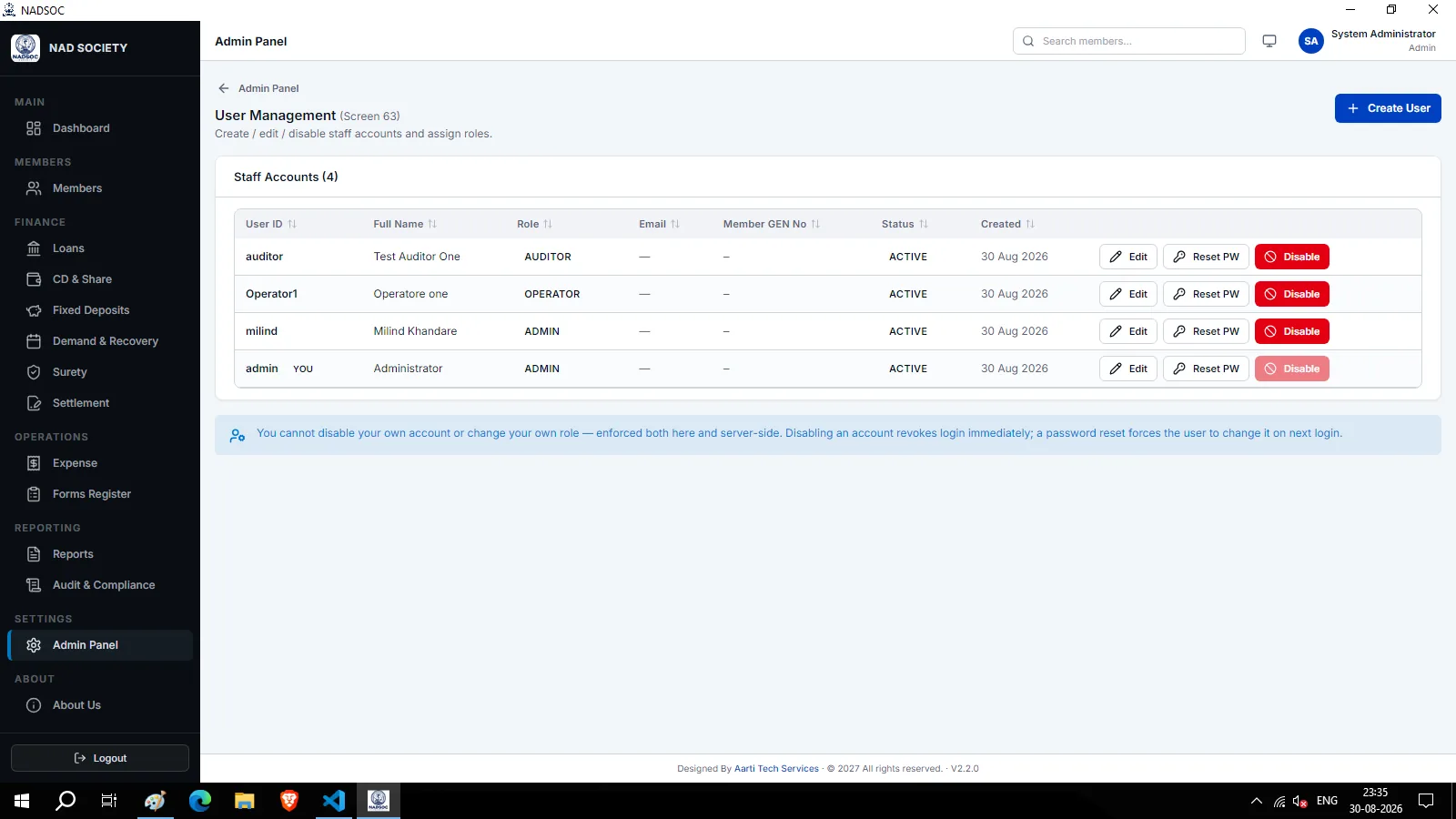Click the NAD Society logo
The height and width of the screenshot is (819, 1456).
click(x=25, y=47)
